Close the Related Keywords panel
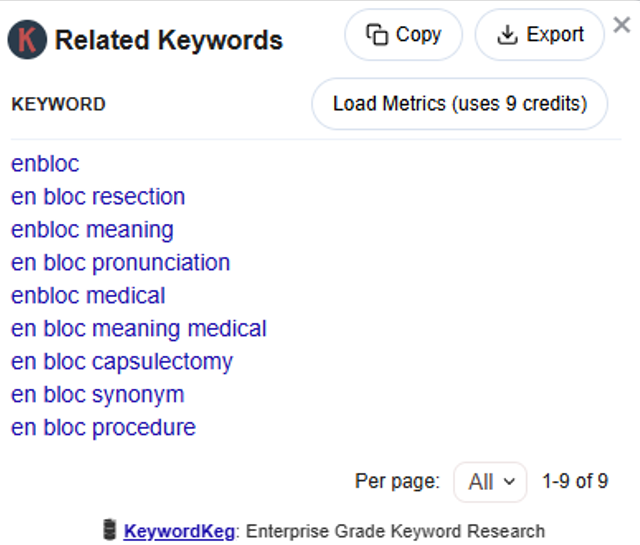 621,26
